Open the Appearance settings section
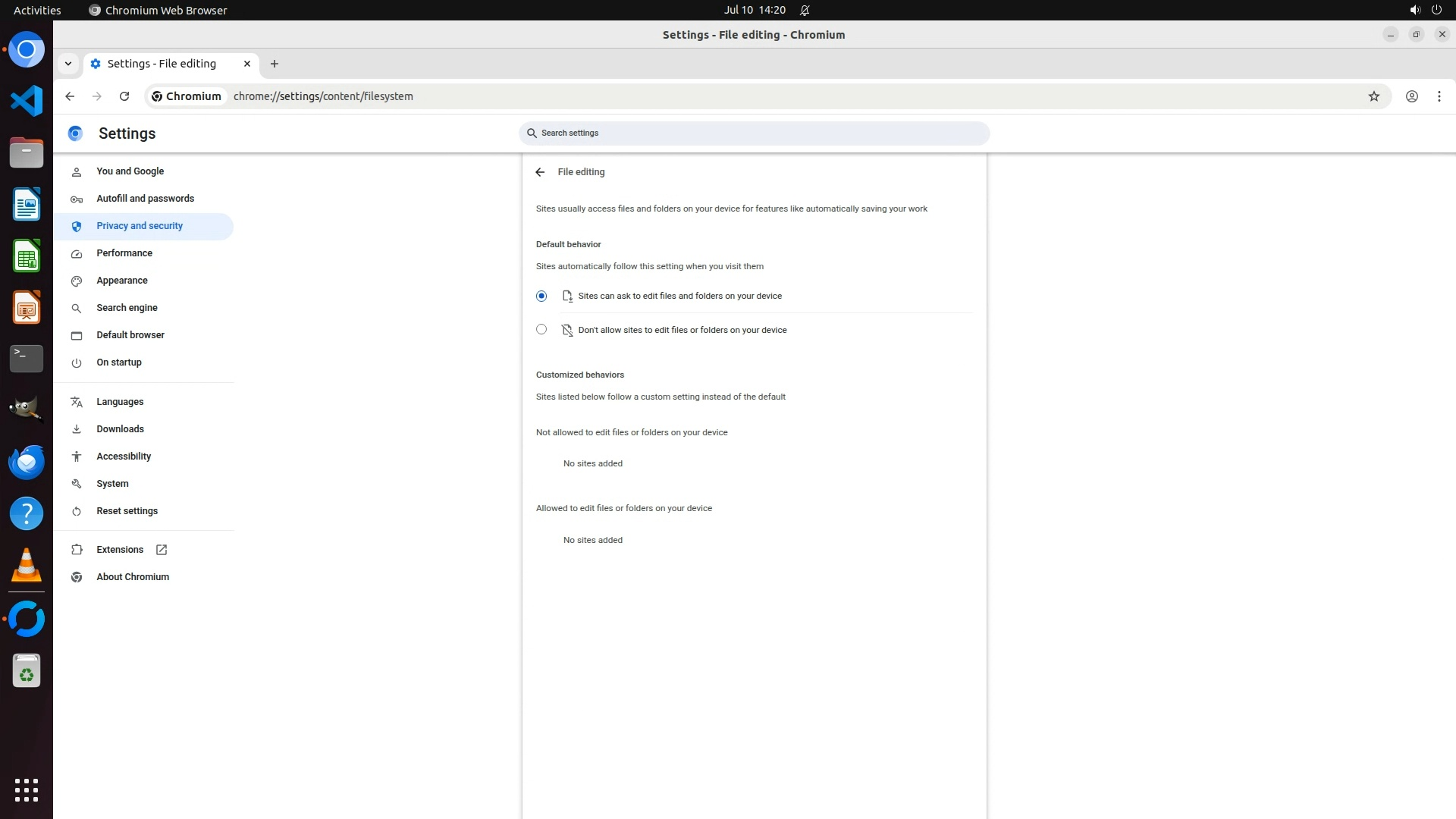 coord(122,281)
